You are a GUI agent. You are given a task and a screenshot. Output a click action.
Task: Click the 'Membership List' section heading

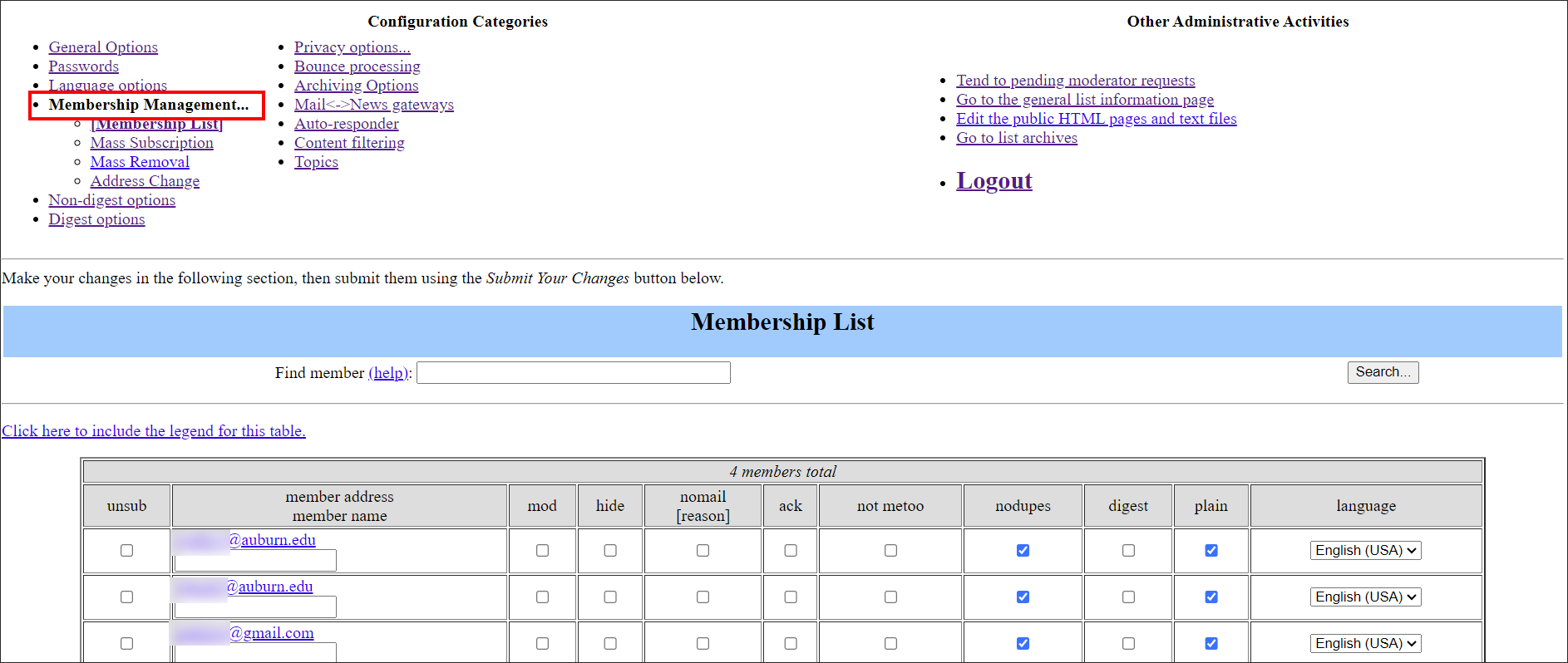(782, 322)
